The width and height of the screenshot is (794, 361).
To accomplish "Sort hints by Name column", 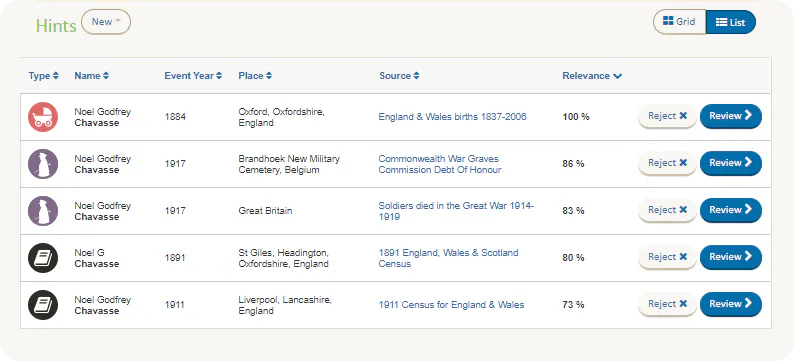I will [92, 76].
